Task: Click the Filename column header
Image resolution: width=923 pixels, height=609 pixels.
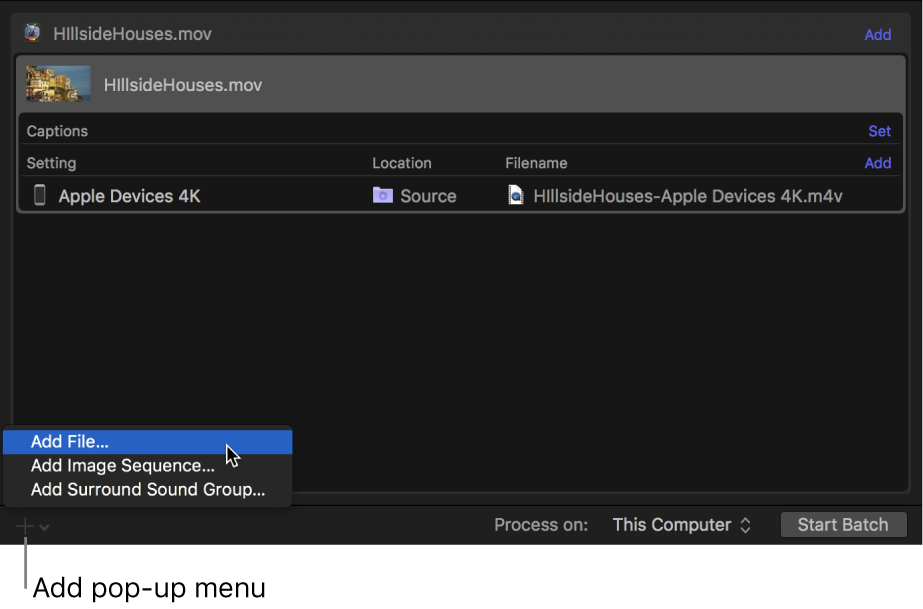Action: (x=536, y=163)
